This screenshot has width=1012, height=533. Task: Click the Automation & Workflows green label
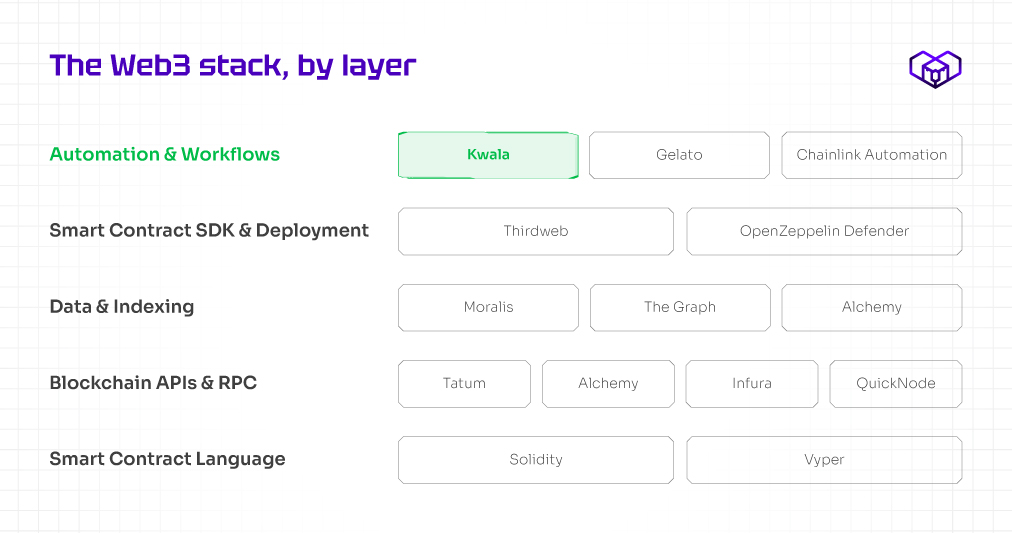tap(165, 154)
